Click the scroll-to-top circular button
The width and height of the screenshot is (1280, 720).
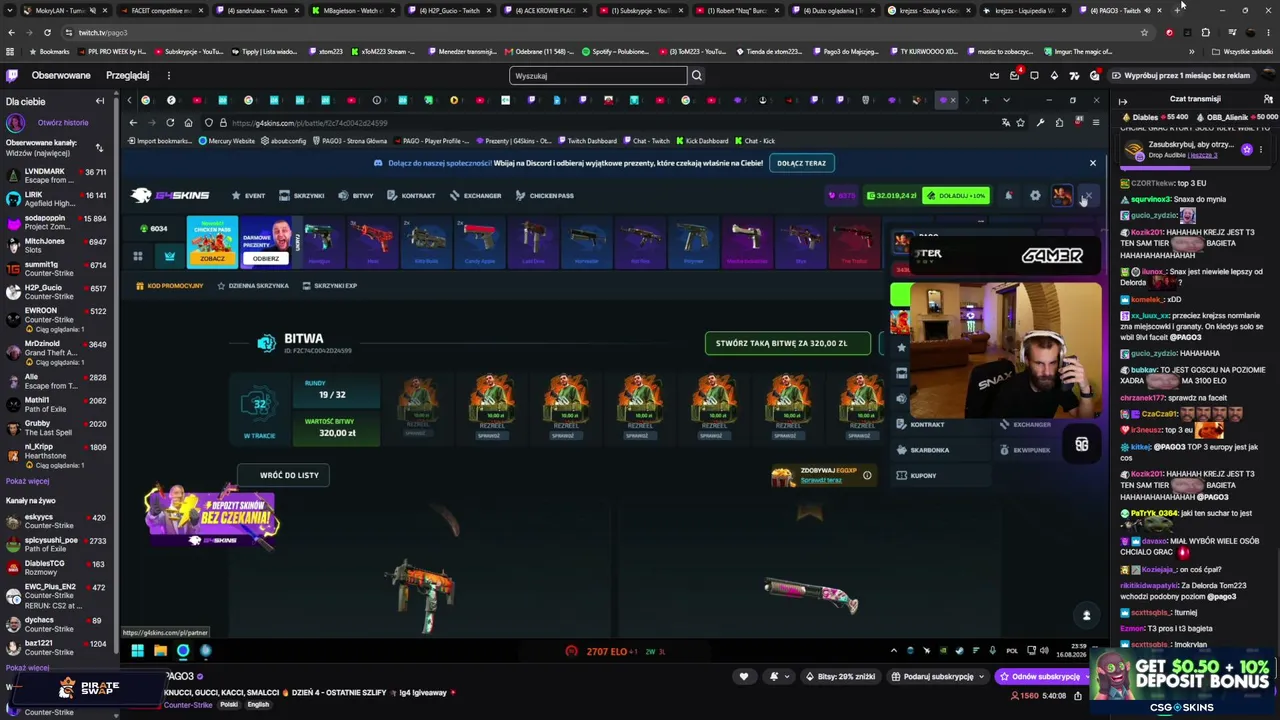coord(1086,615)
